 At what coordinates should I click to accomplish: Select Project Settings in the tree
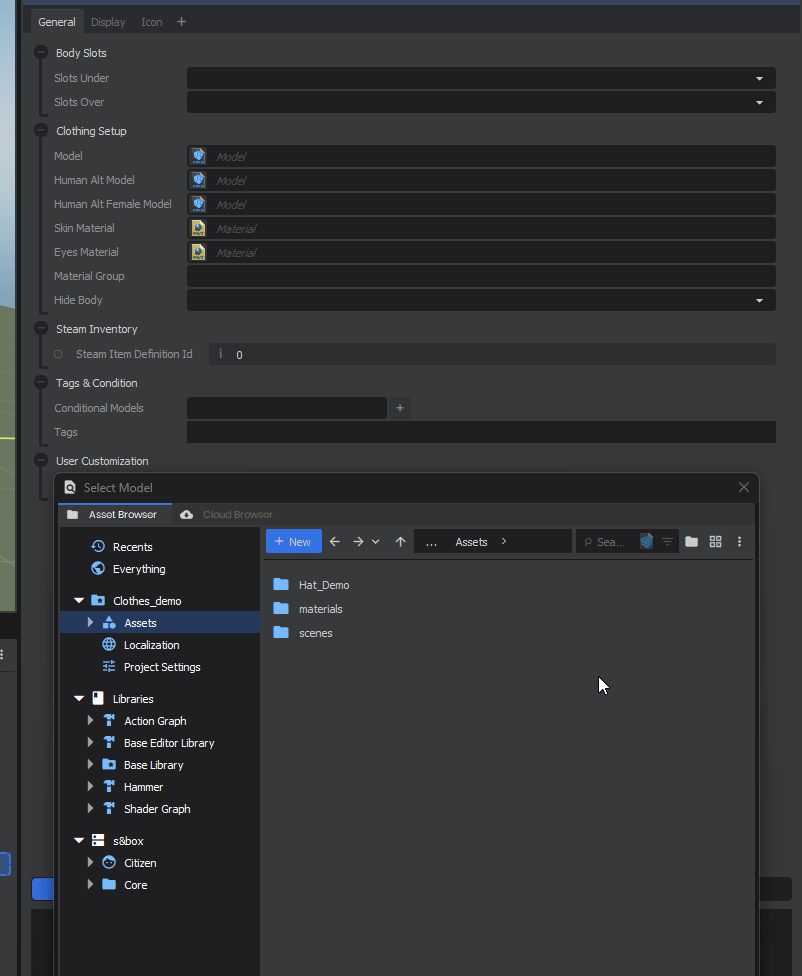click(x=161, y=667)
